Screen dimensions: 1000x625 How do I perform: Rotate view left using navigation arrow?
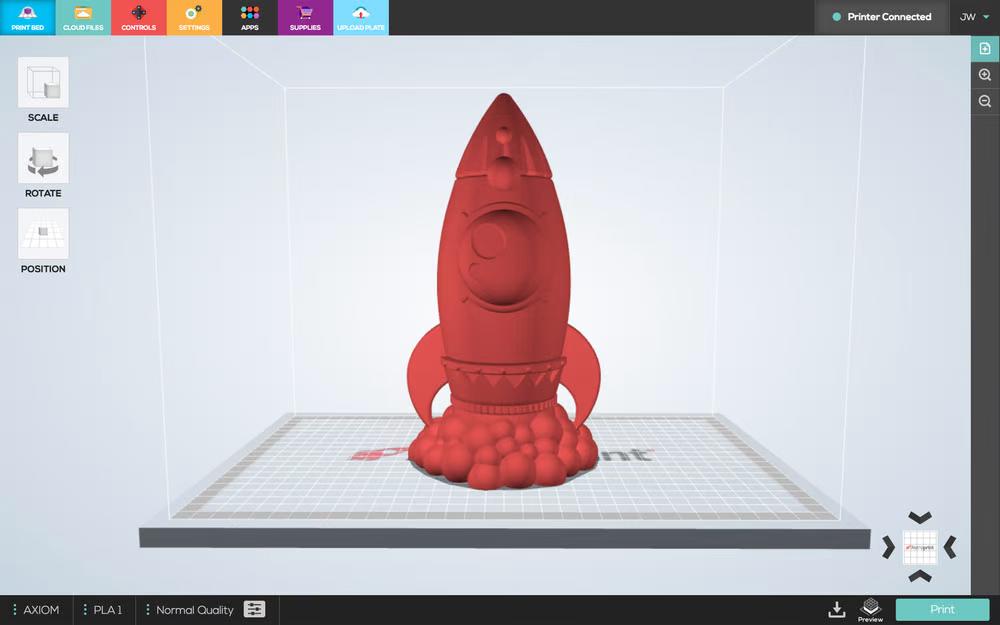tap(888, 546)
